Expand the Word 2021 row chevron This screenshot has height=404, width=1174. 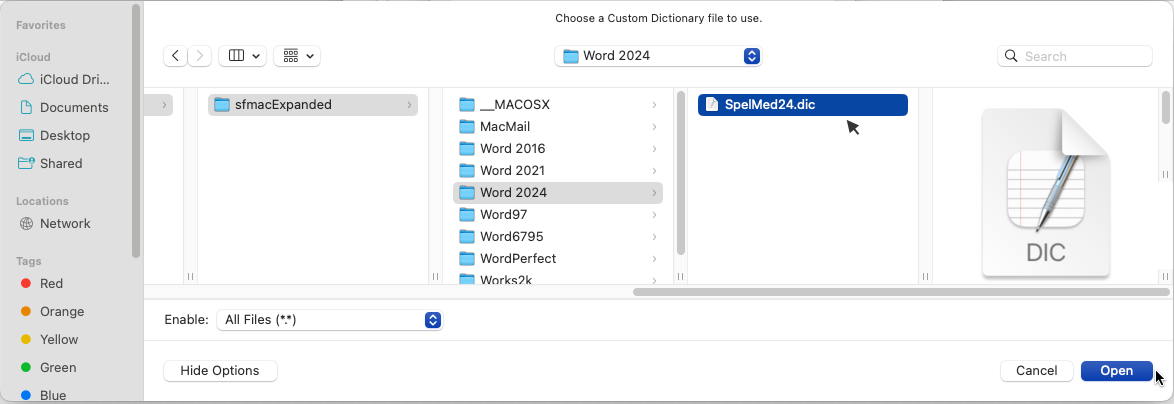click(x=654, y=171)
